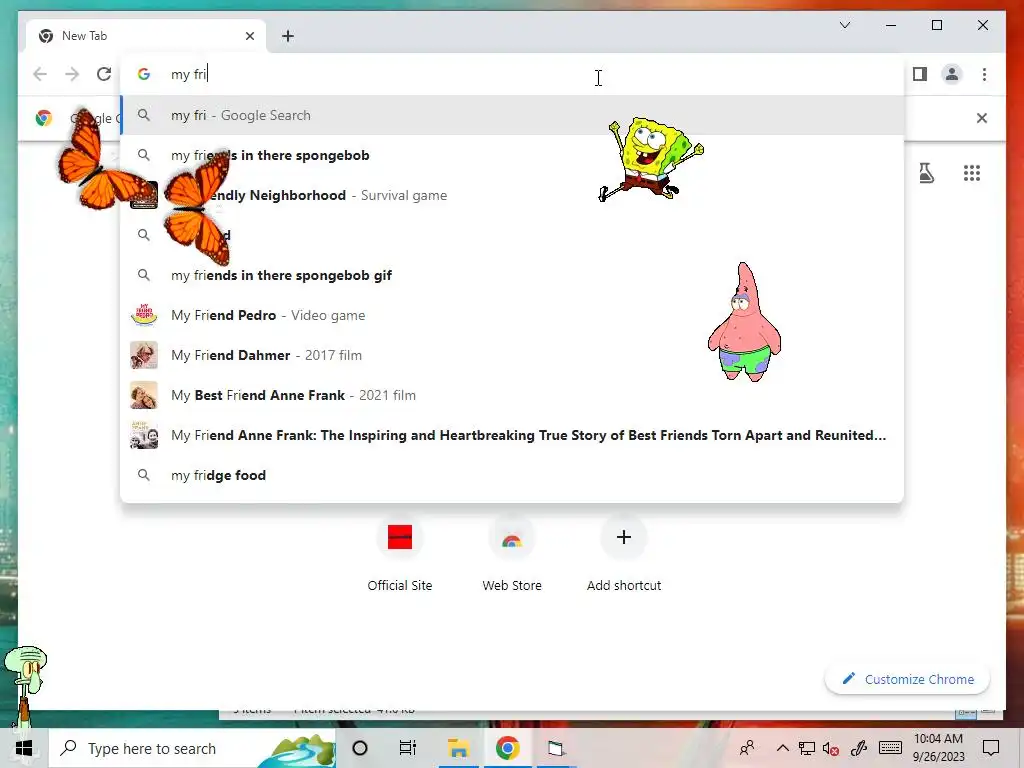This screenshot has height=768, width=1024.
Task: Pick the 'Friendly Neighborhood Survival game' suggestion
Action: coord(513,195)
